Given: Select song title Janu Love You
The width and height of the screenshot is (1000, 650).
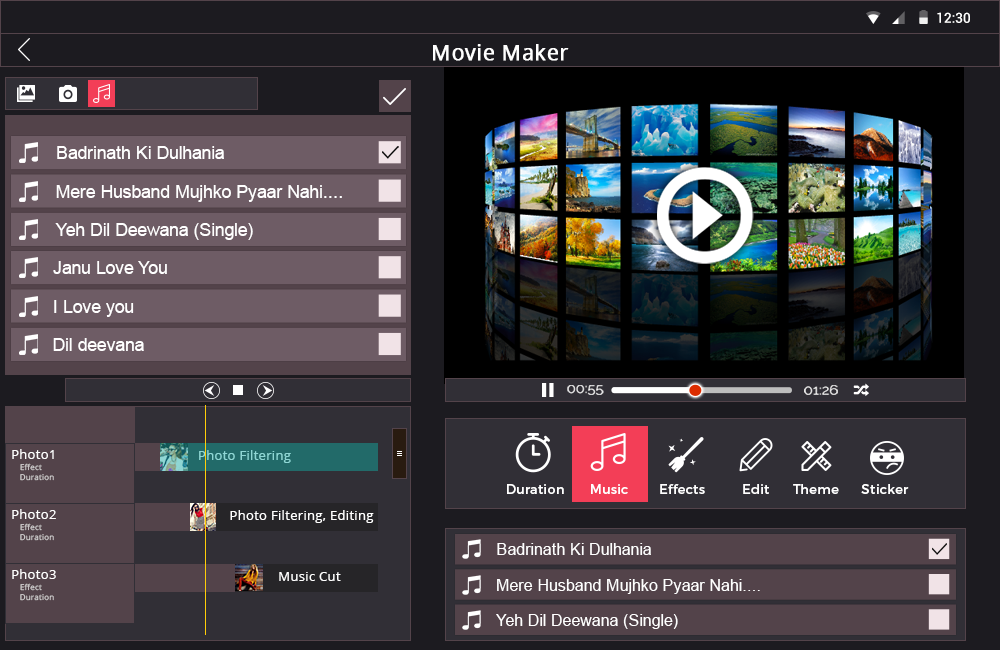Looking at the screenshot, I should coord(110,268).
